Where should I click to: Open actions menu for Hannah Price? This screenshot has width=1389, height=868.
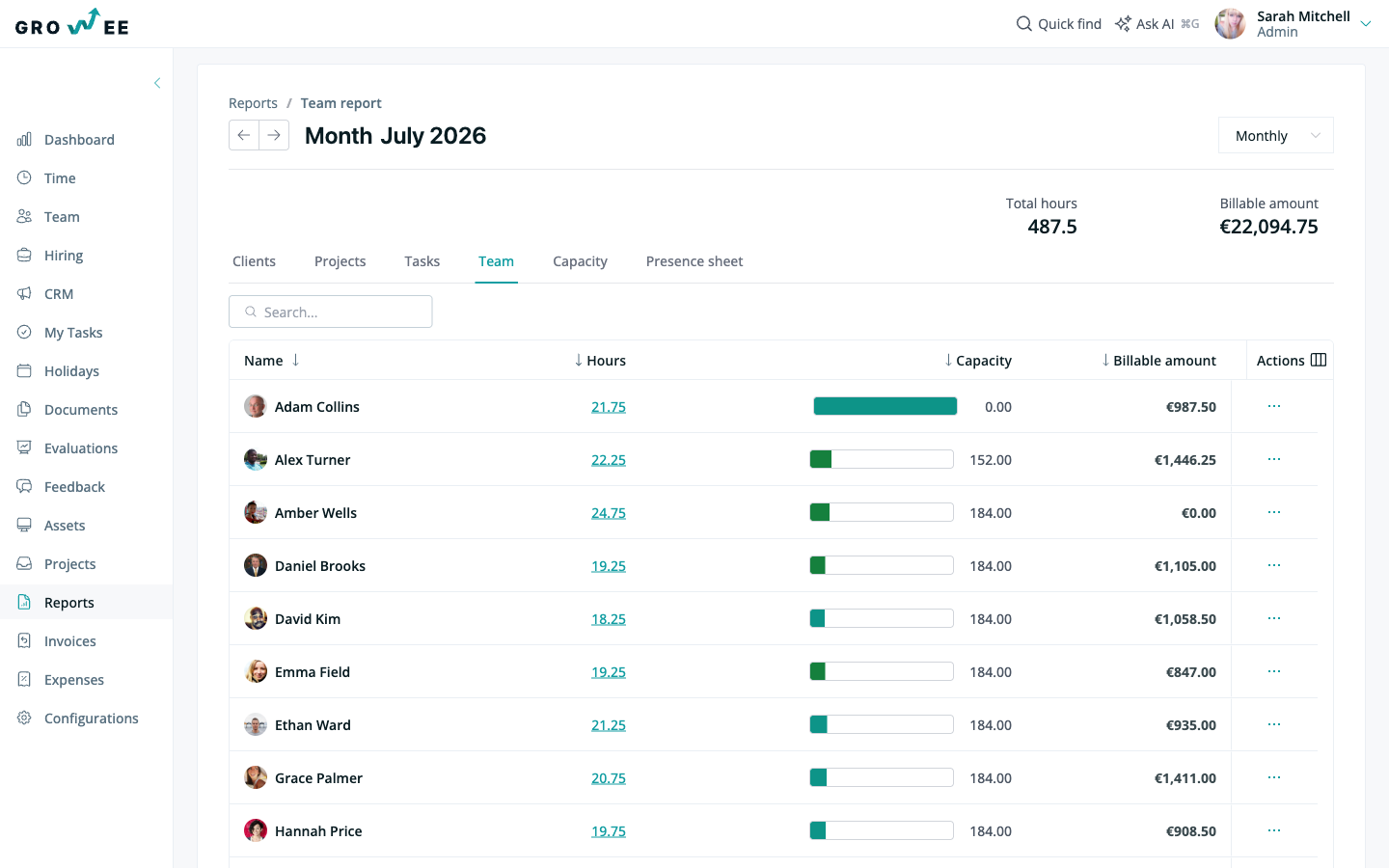(x=1274, y=830)
